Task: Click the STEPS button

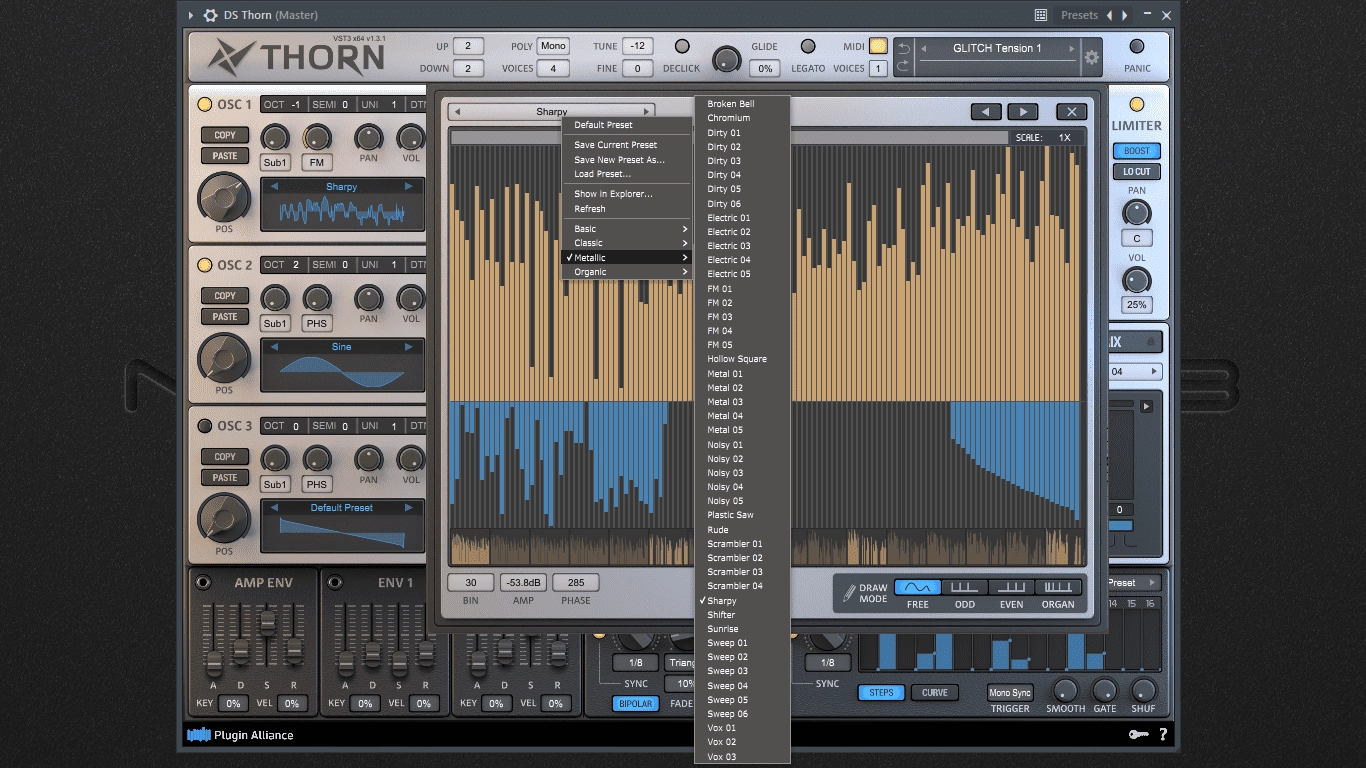Action: coord(881,692)
